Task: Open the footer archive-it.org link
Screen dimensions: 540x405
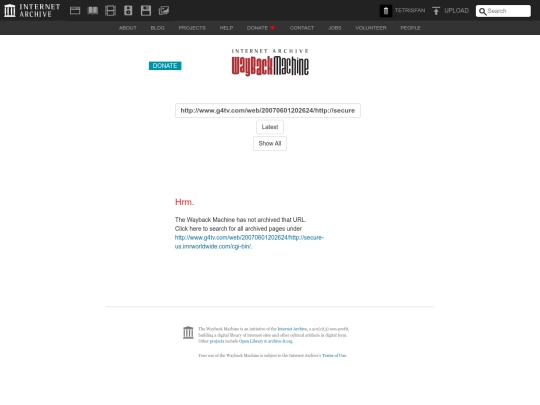Action: [280, 341]
